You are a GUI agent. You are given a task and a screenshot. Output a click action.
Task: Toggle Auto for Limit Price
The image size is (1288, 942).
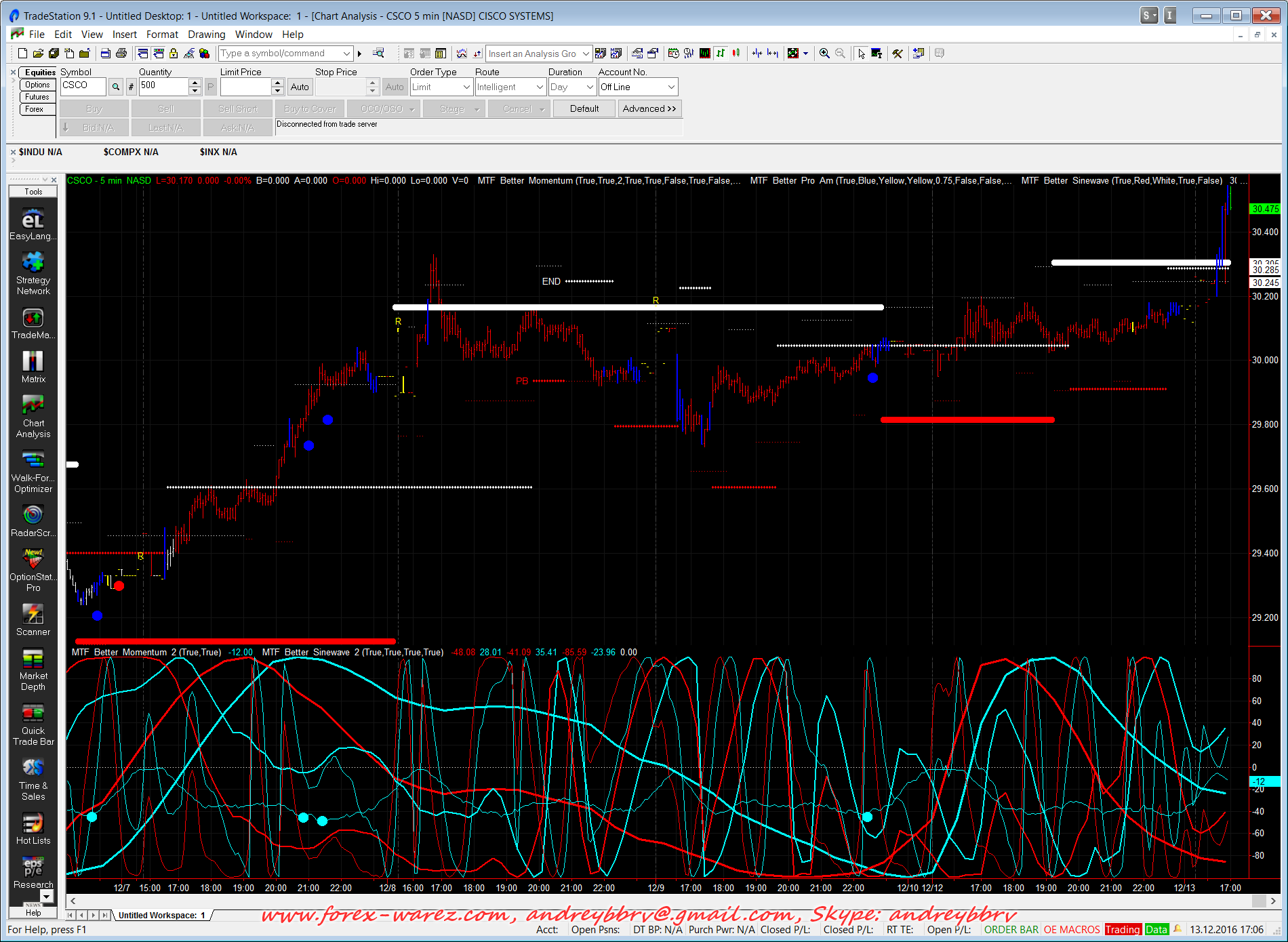[x=299, y=87]
